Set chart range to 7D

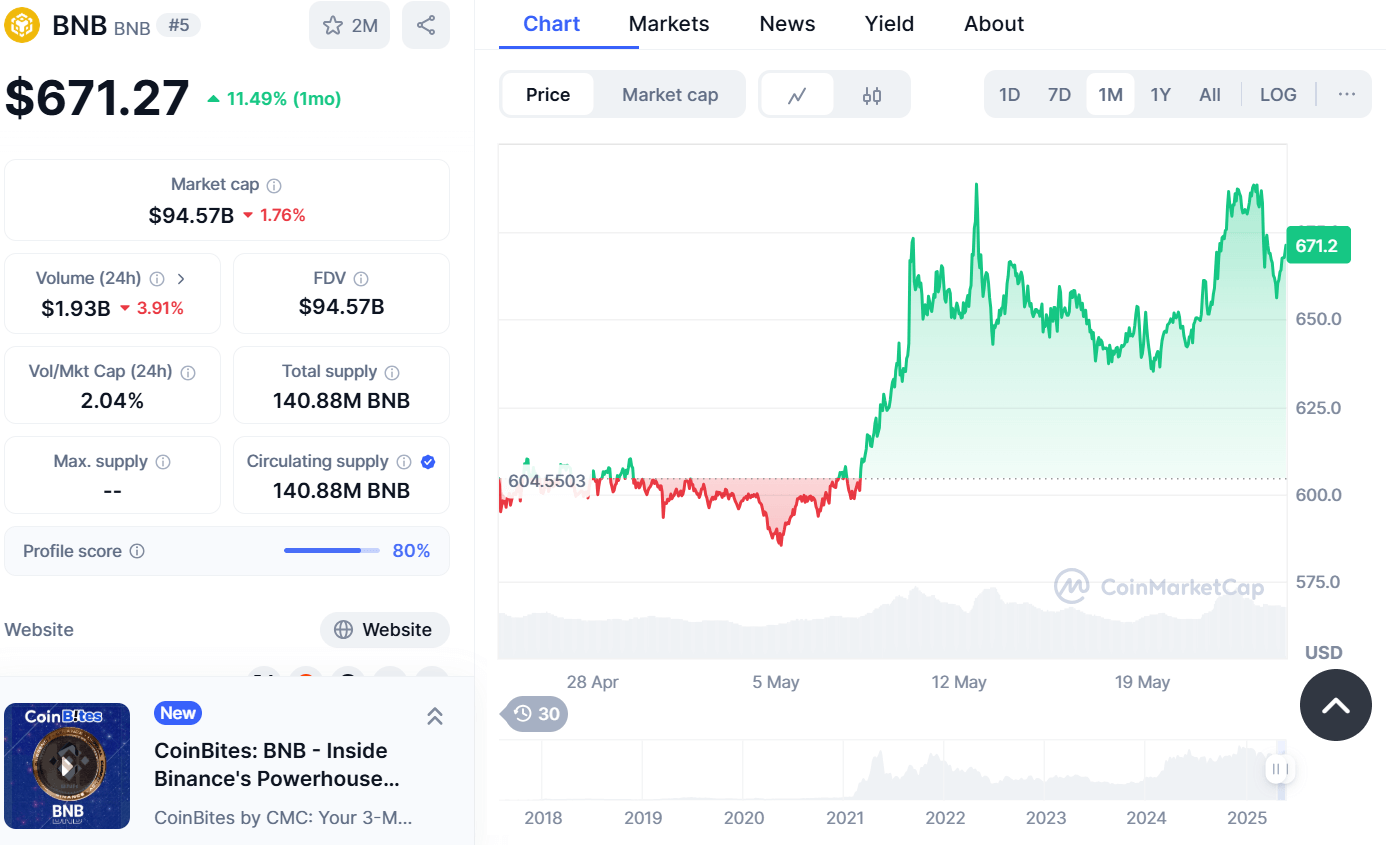pyautogui.click(x=1059, y=95)
